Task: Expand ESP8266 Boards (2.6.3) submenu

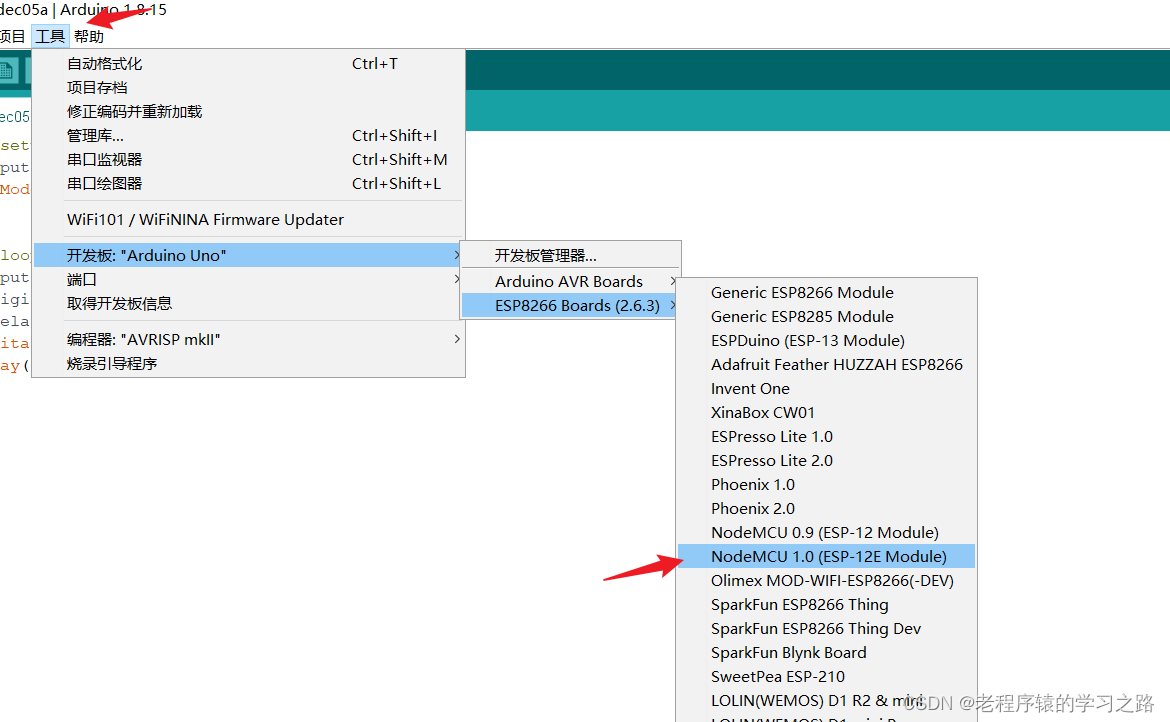Action: point(571,305)
